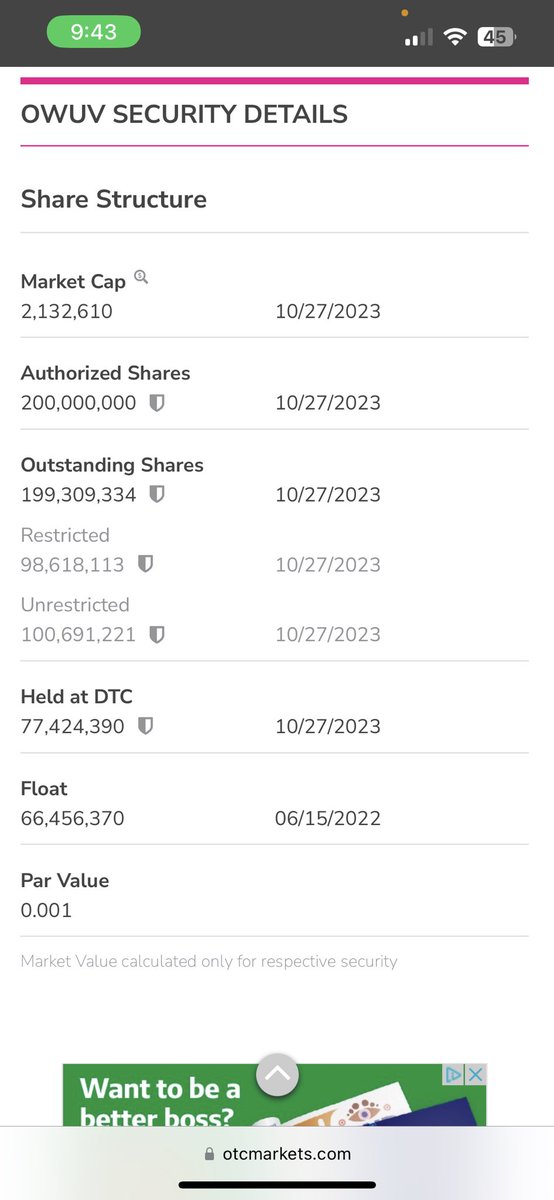Tap the shield icon next to Restricted shares
Viewport: 554px width, 1200px height.
pyautogui.click(x=145, y=565)
